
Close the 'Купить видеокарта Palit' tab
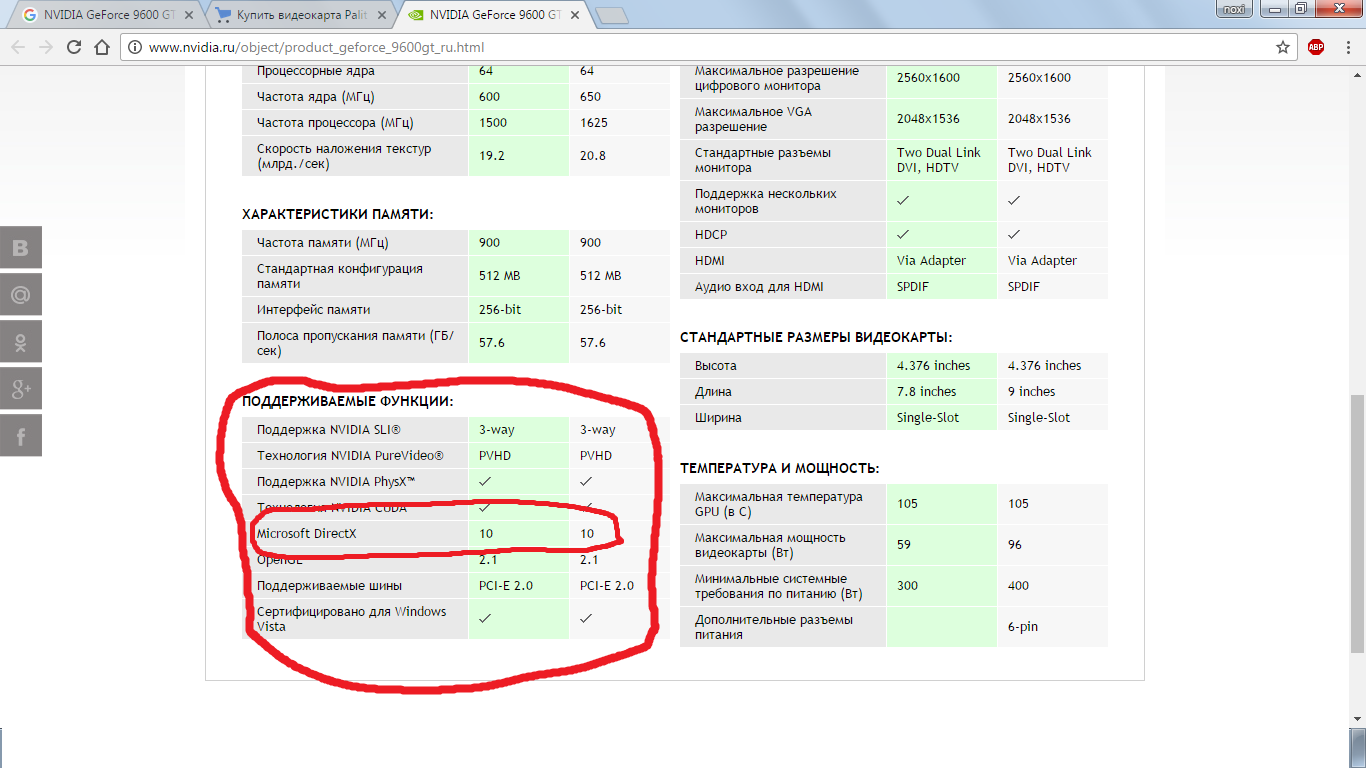click(x=380, y=15)
